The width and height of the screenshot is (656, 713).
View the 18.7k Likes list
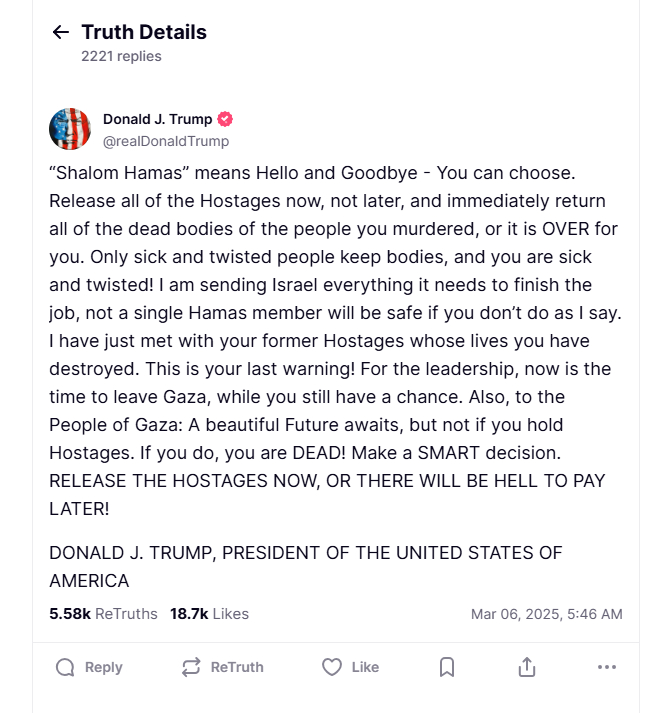click(209, 613)
